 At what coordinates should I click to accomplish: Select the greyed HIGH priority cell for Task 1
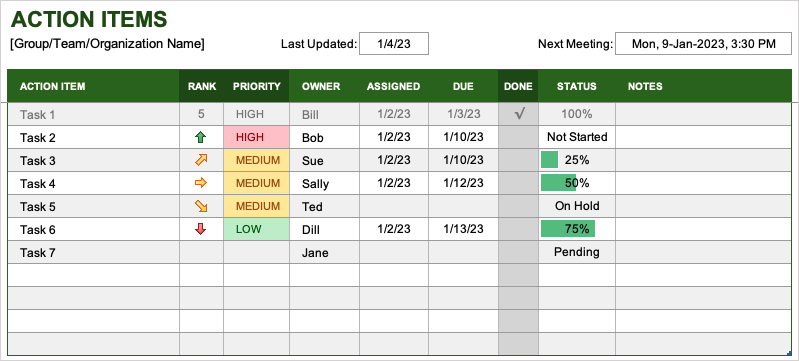point(256,114)
